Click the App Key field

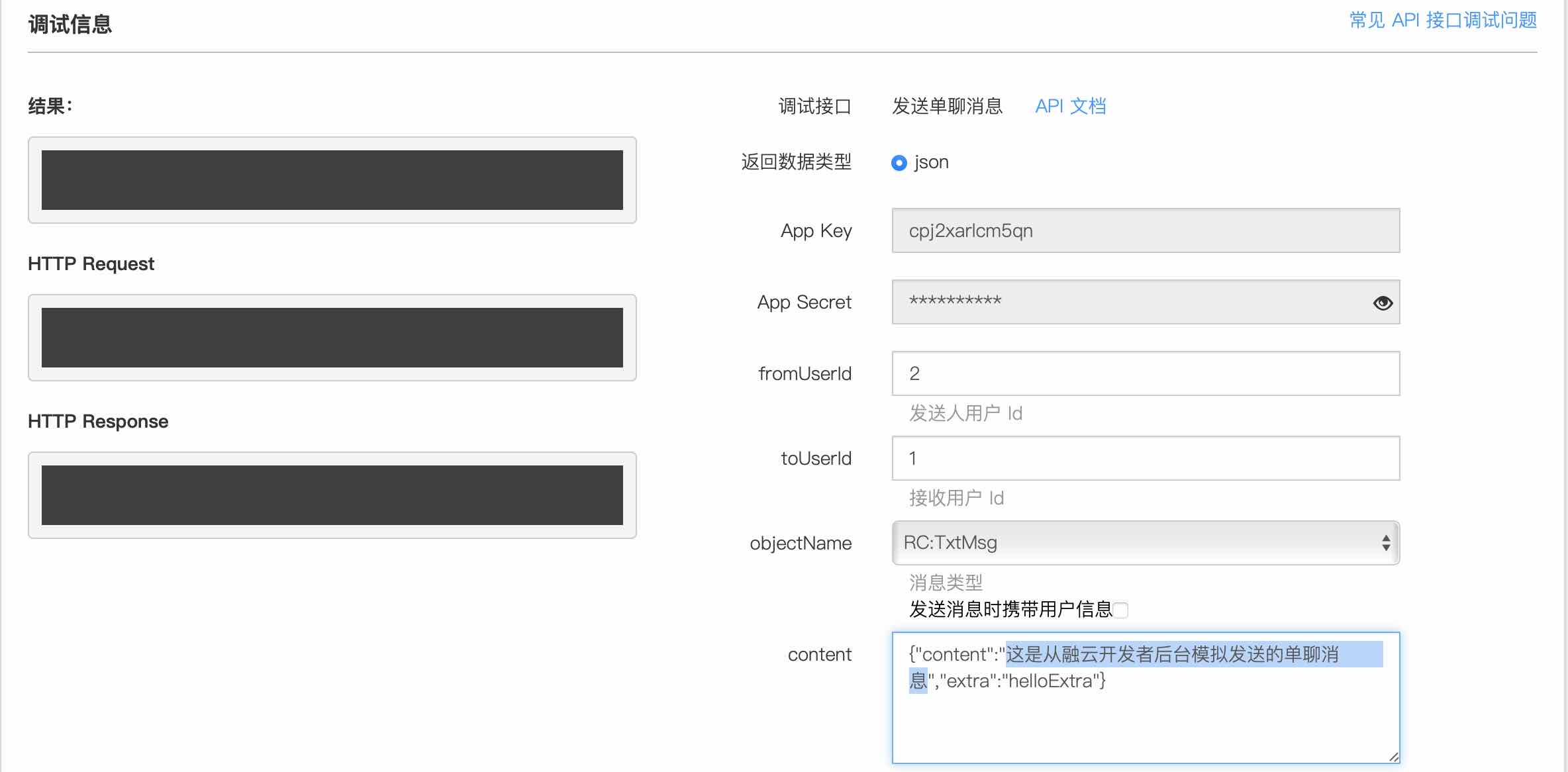point(1146,230)
